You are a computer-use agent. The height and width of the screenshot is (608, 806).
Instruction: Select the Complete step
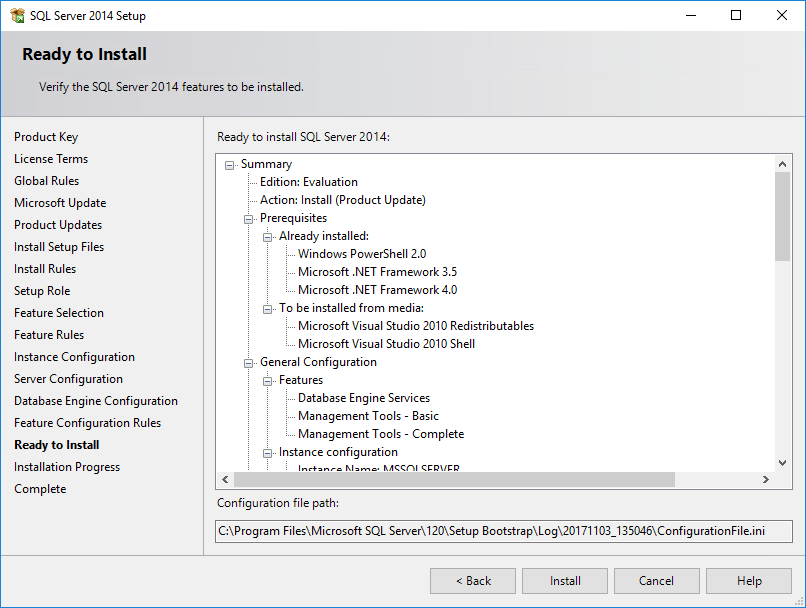pyautogui.click(x=40, y=489)
